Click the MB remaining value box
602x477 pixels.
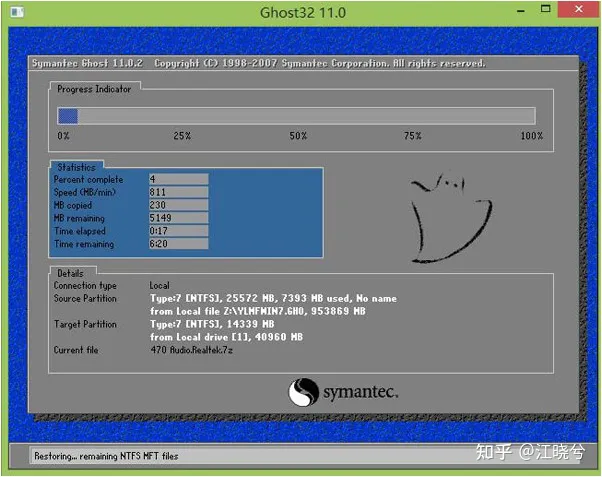178,218
